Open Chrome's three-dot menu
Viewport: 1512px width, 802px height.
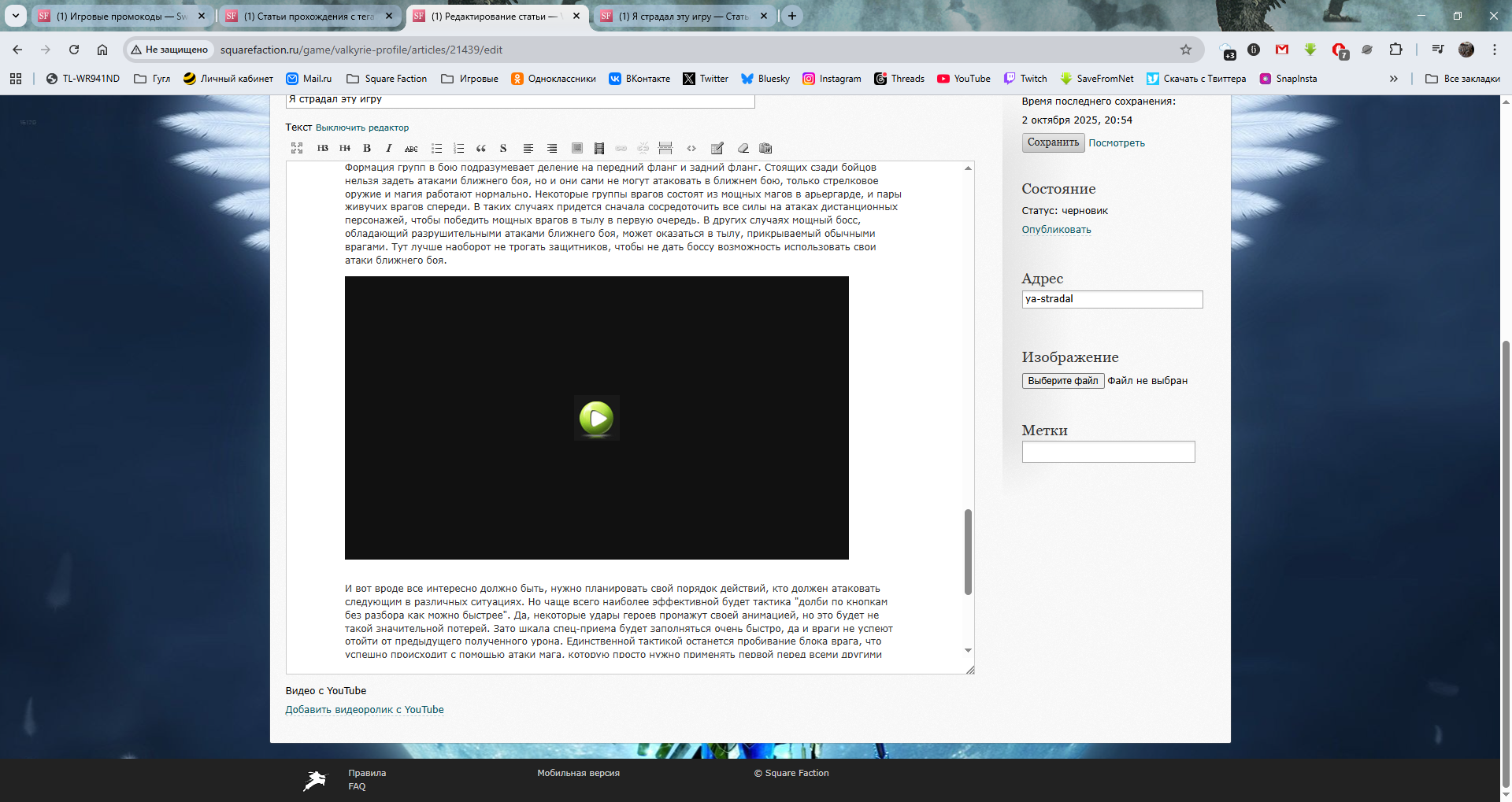(1494, 50)
